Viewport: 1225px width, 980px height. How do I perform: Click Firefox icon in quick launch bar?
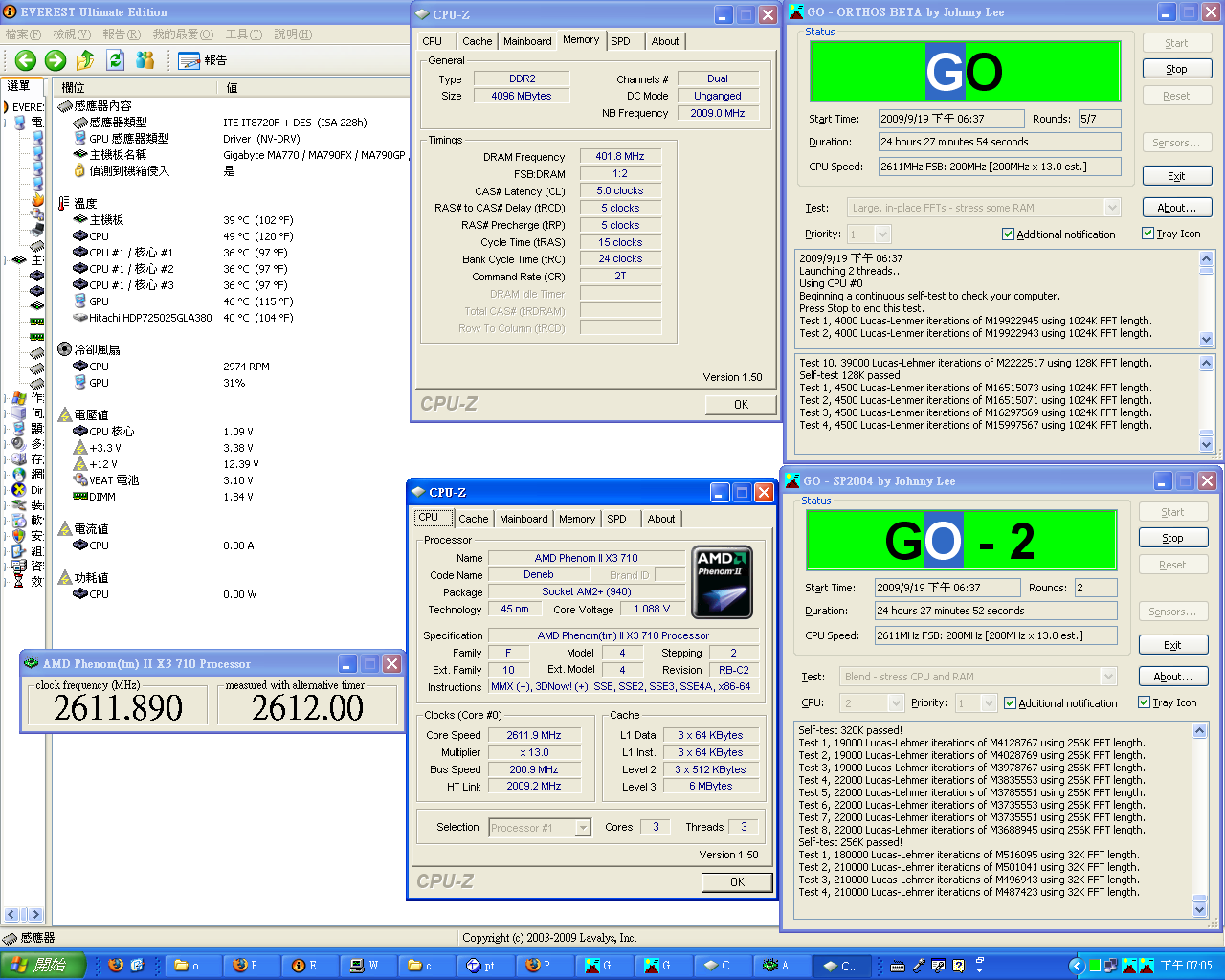point(116,966)
